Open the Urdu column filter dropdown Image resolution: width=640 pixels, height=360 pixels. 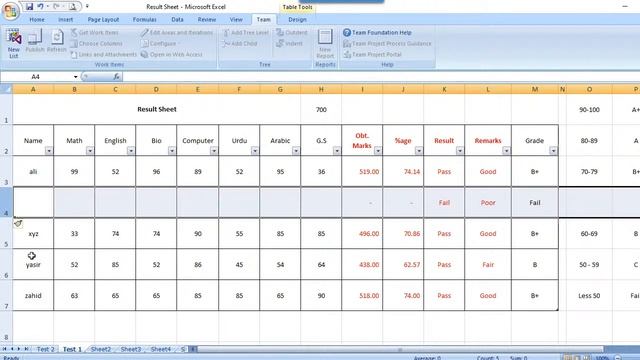tap(255, 151)
